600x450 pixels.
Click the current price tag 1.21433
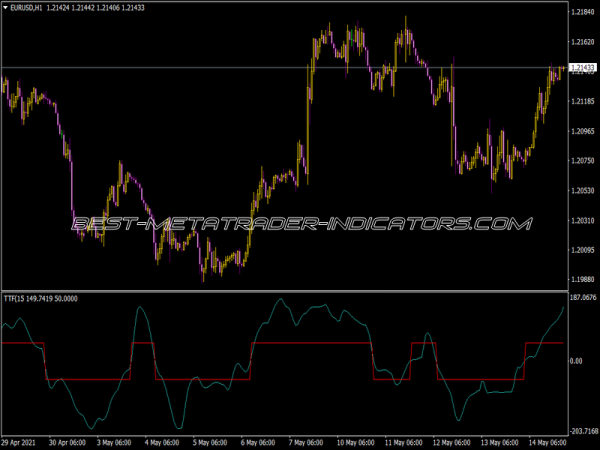click(x=581, y=69)
